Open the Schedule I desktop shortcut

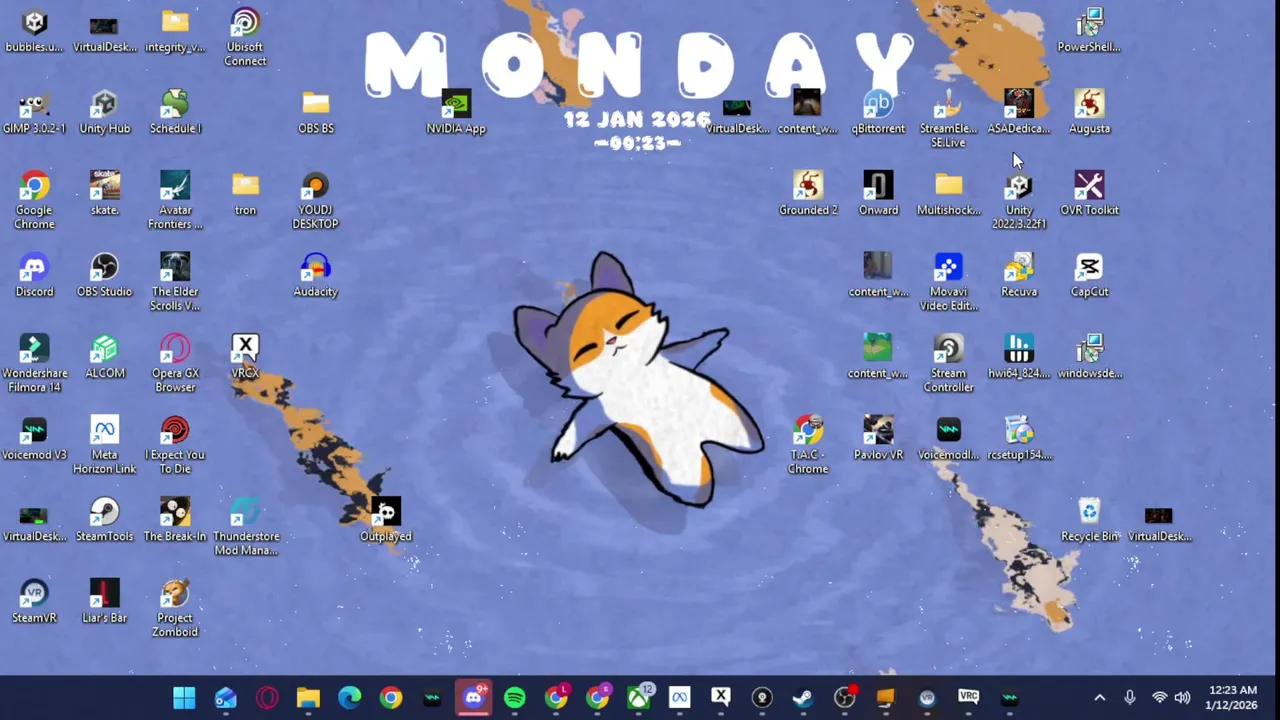pyautogui.click(x=175, y=111)
